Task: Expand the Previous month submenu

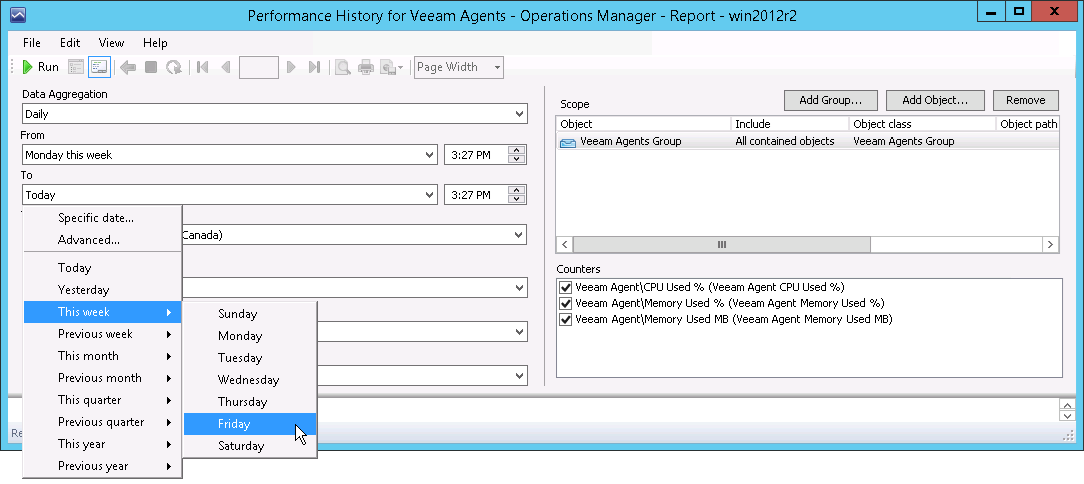Action: tap(102, 378)
